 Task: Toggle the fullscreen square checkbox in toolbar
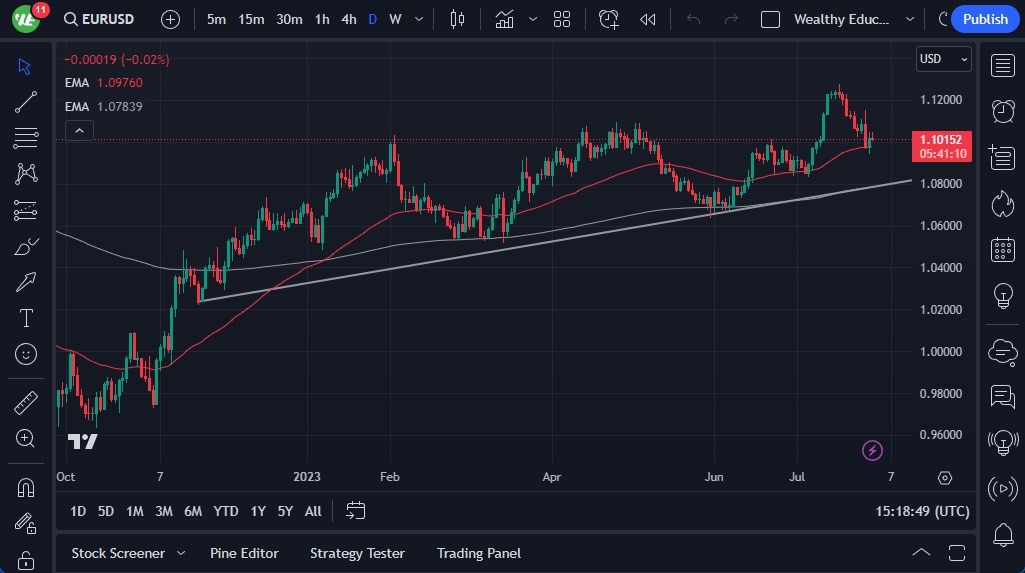[x=770, y=19]
